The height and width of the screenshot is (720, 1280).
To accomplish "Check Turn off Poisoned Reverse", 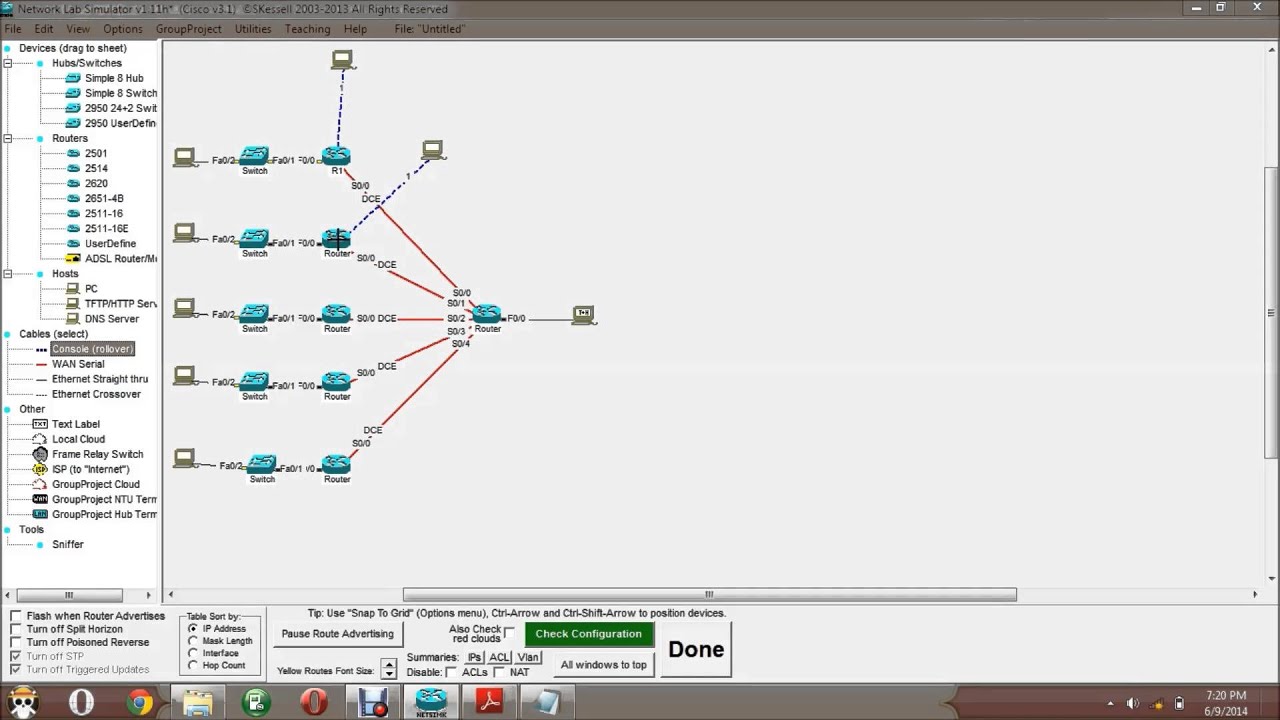I will (15, 642).
